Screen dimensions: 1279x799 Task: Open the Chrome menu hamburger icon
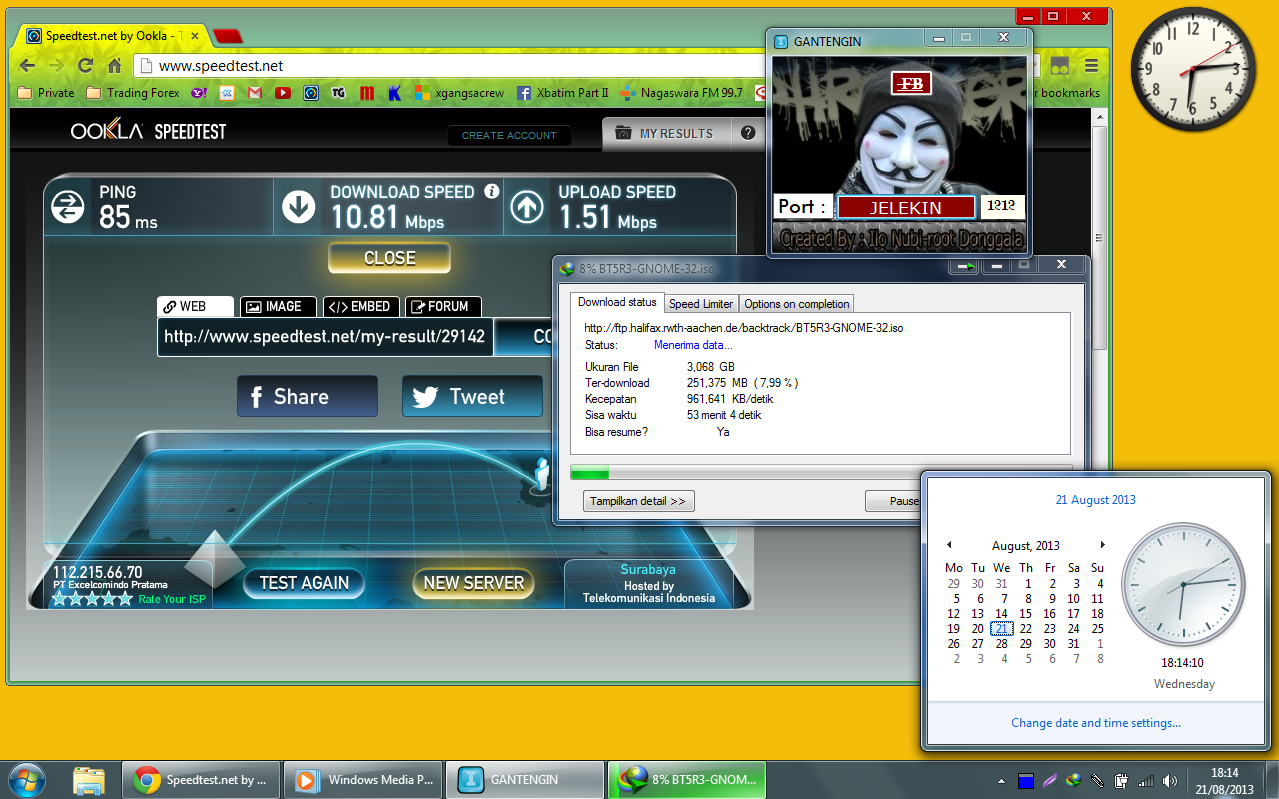1091,66
